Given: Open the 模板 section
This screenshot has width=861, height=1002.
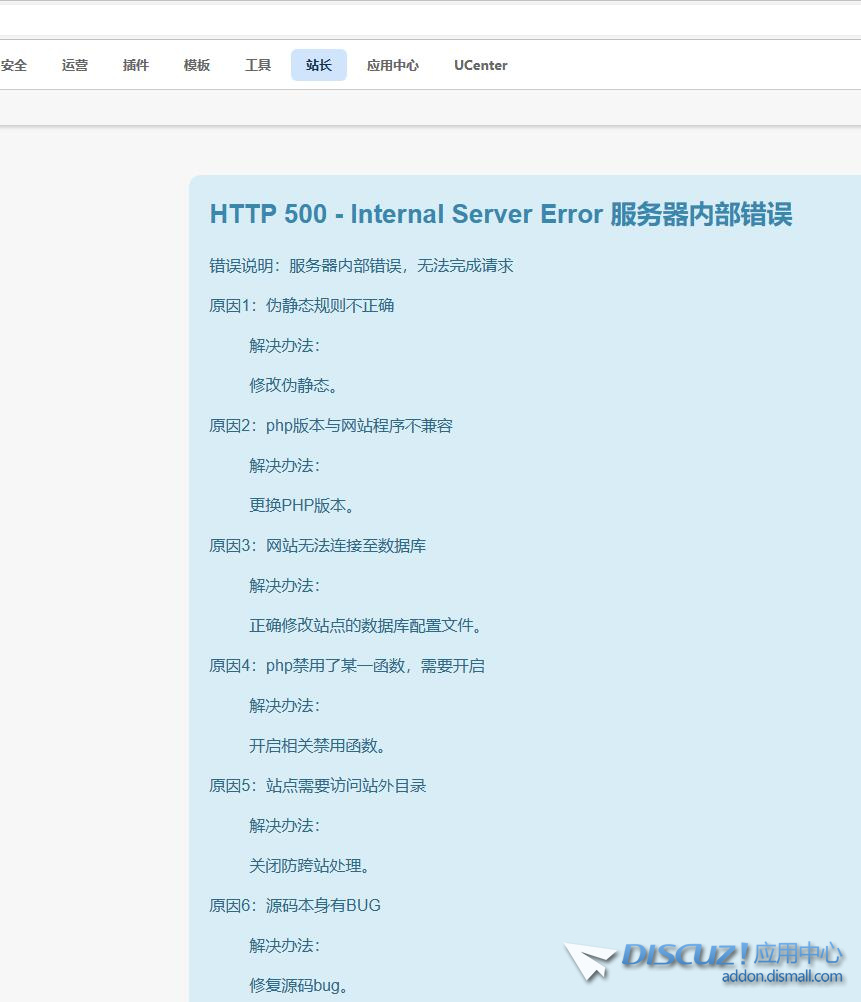Looking at the screenshot, I should coord(196,65).
